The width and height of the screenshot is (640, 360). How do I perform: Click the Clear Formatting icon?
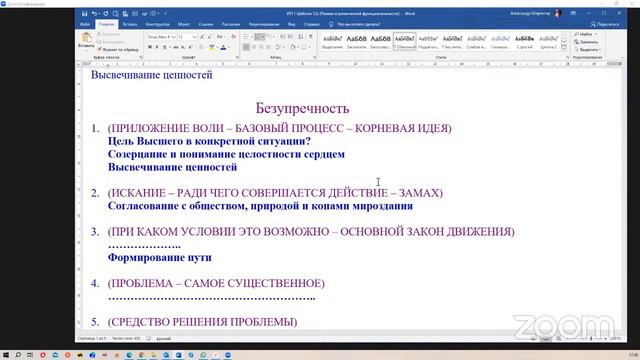click(233, 37)
